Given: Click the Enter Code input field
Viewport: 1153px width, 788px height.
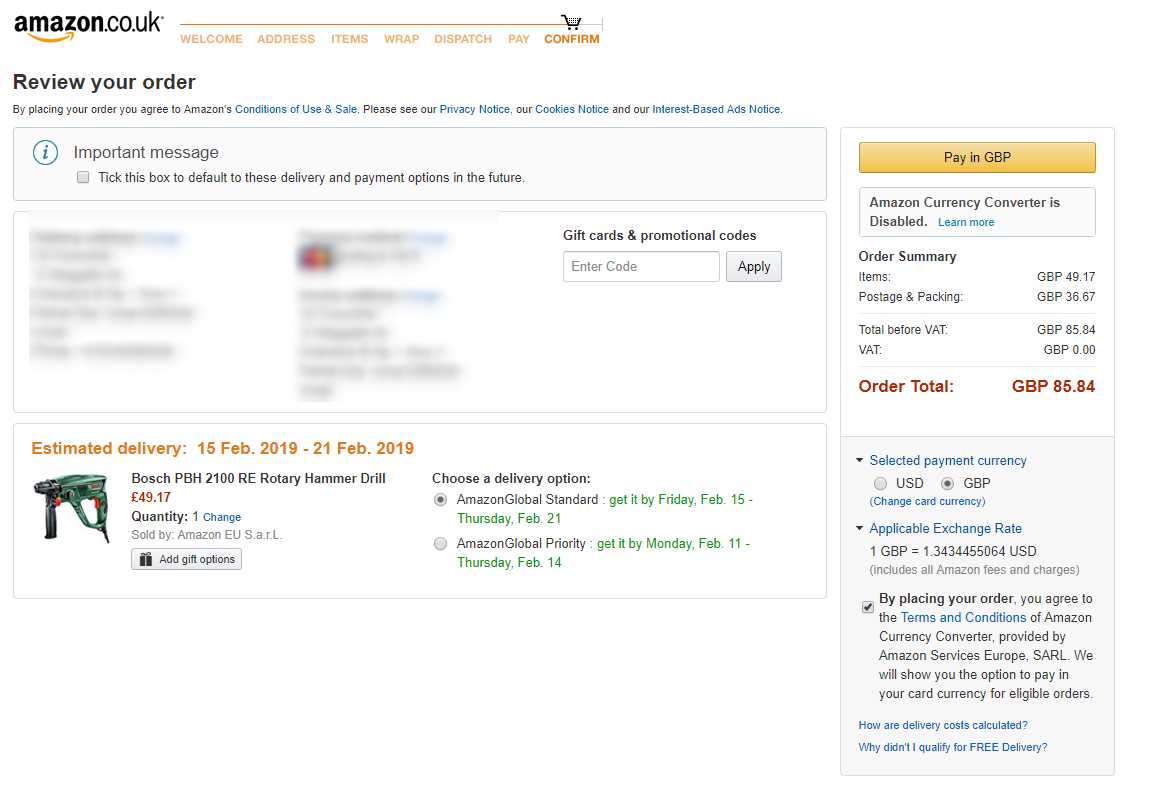Looking at the screenshot, I should tap(641, 267).
